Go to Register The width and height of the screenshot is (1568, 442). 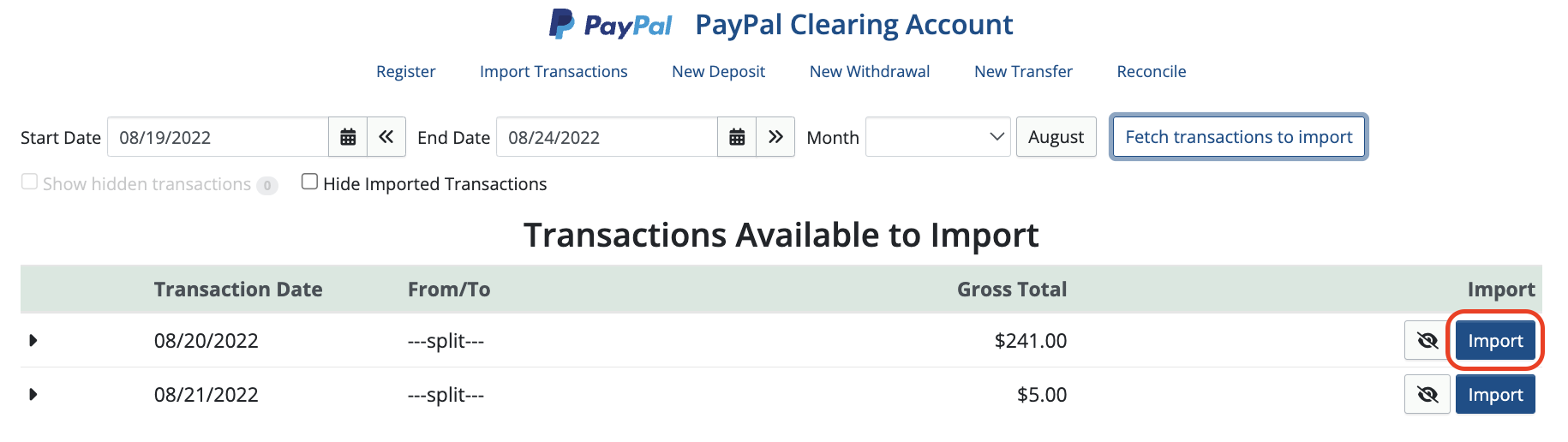pos(406,72)
